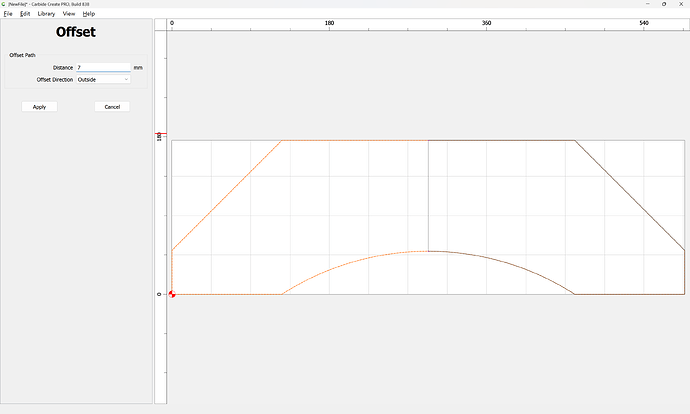Viewport: 690px width, 414px height.
Task: Click the top horizontal edge of the shape
Action: tap(350, 140)
